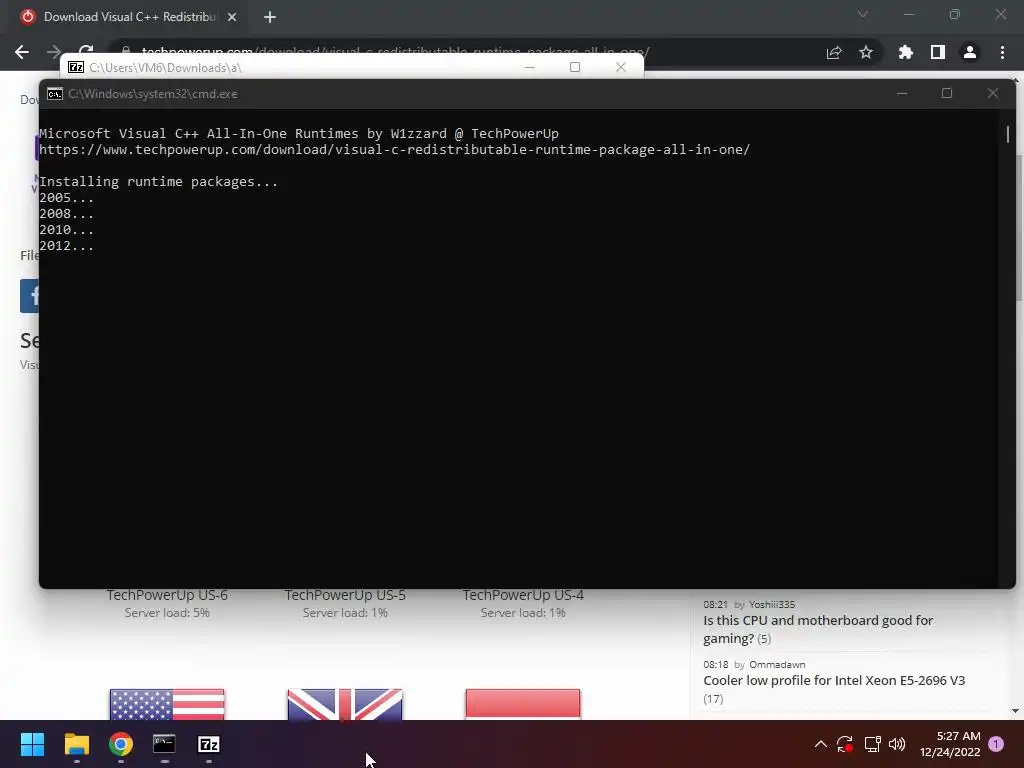
Task: Share this page icon in address bar
Action: pos(834,52)
